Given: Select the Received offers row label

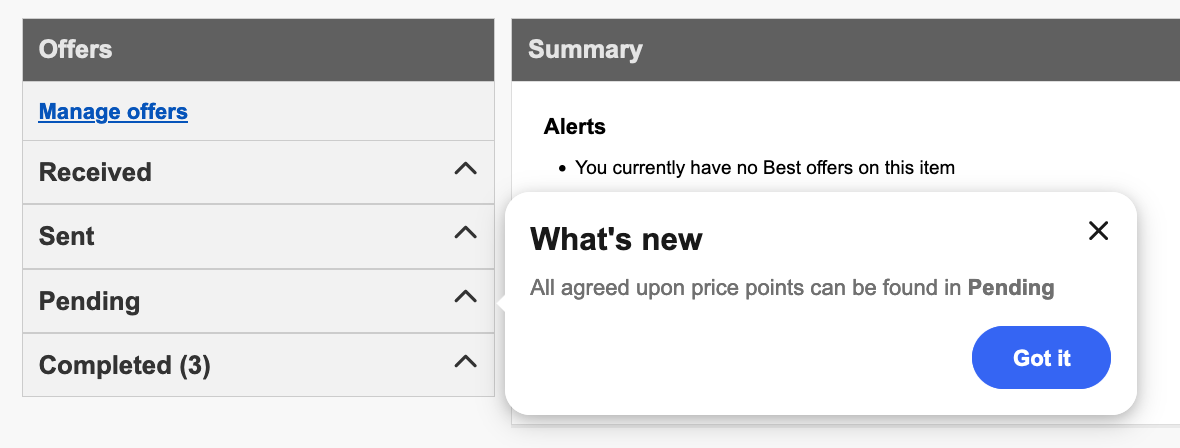Looking at the screenshot, I should coord(95,172).
